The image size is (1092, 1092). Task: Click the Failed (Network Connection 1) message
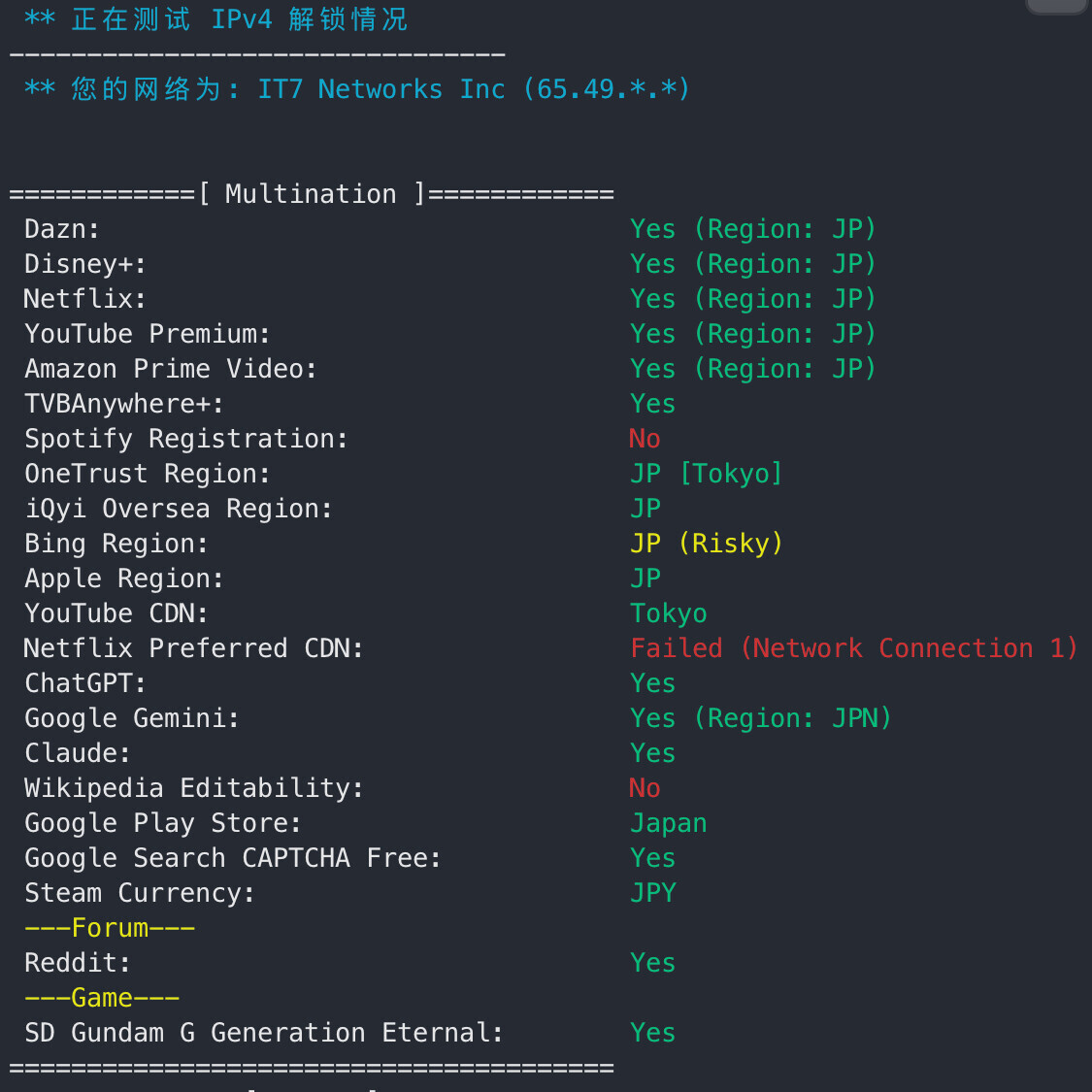click(x=854, y=648)
